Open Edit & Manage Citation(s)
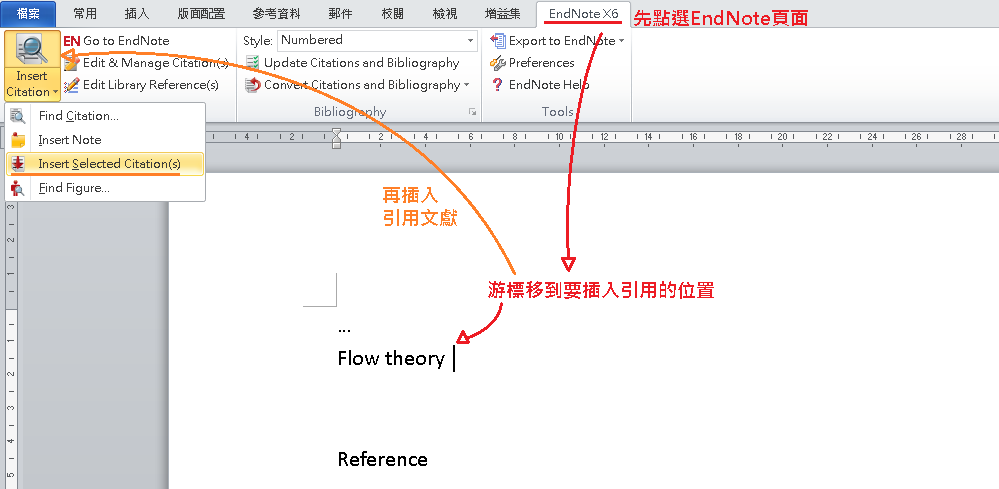Image resolution: width=999 pixels, height=489 pixels. [147, 62]
